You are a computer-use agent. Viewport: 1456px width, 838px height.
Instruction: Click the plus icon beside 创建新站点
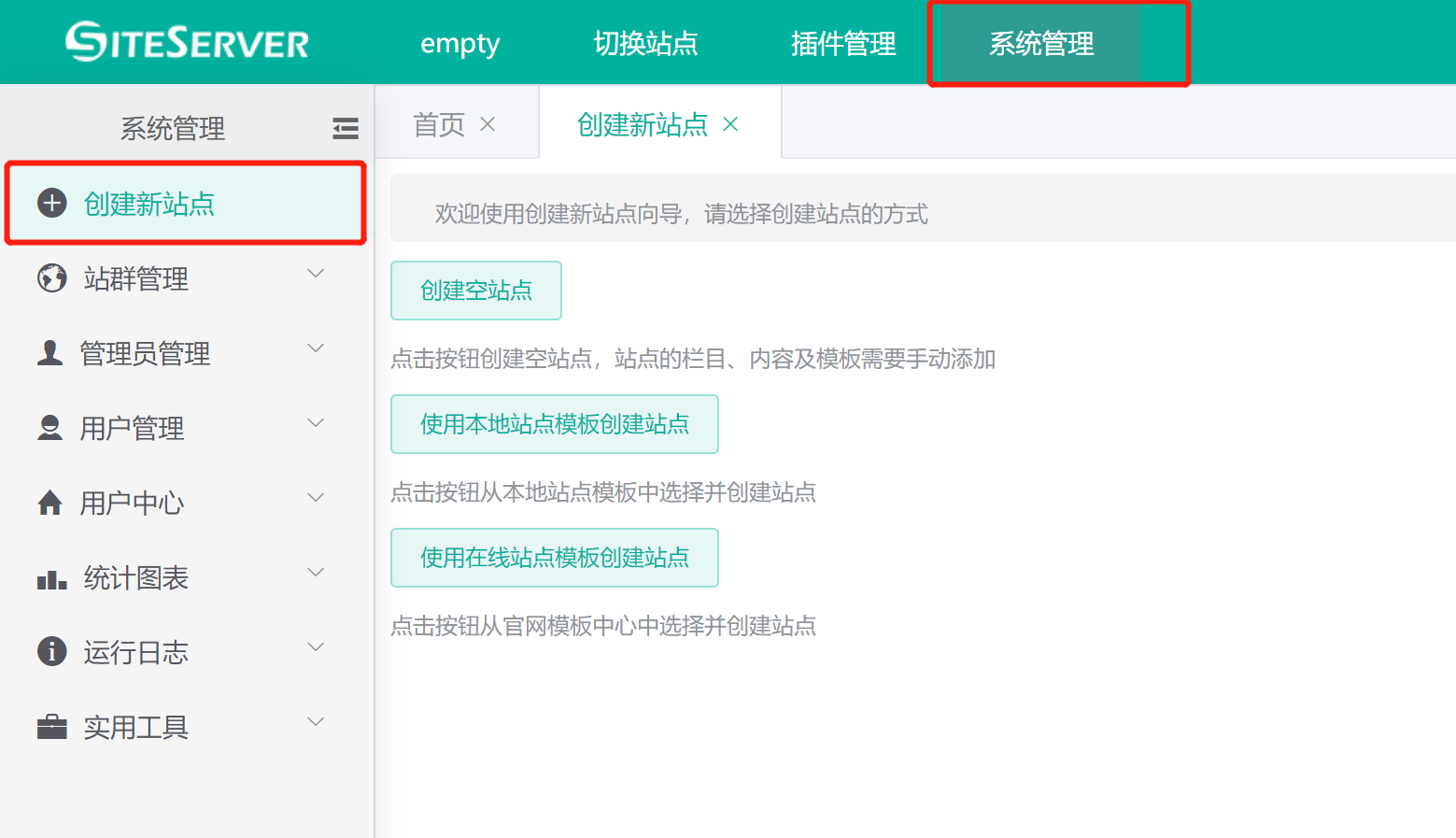tap(52, 203)
